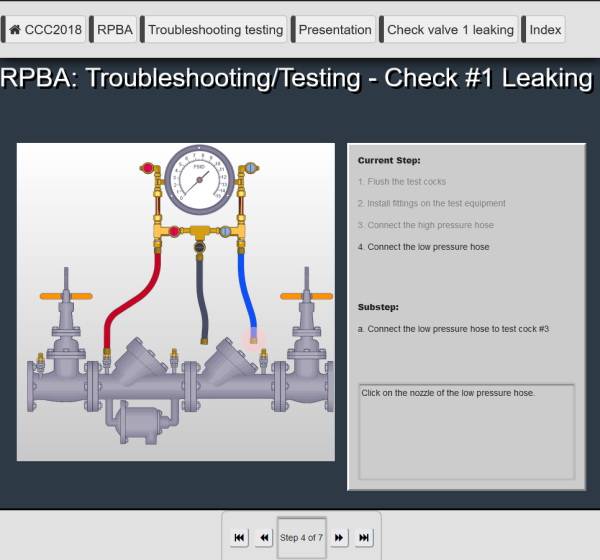Viewport: 600px width, 560px height.
Task: Go back to the previous step
Action: [263, 538]
